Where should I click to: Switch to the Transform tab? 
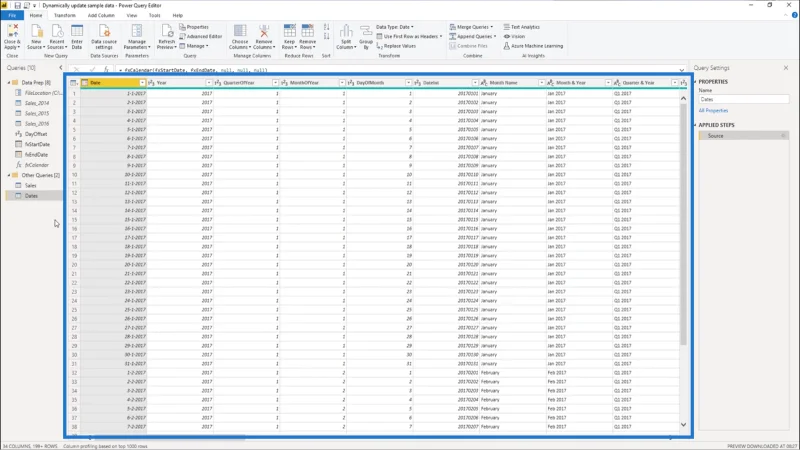pos(64,15)
